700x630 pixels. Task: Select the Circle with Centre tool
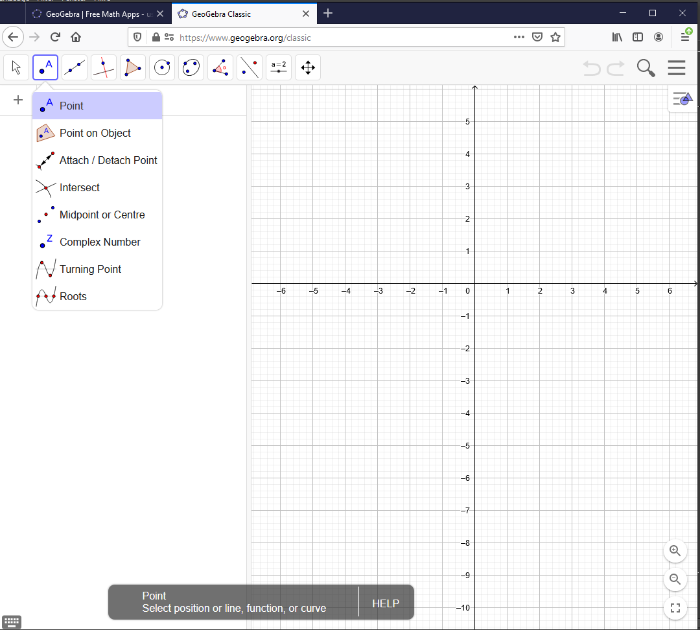tap(162, 67)
